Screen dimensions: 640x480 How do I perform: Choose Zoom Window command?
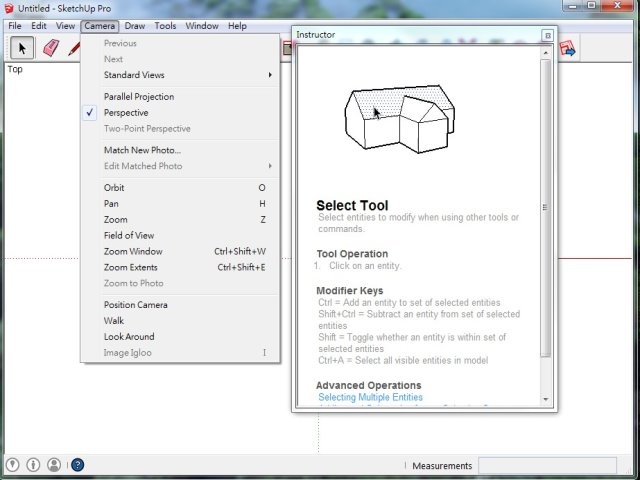[x=180, y=251]
